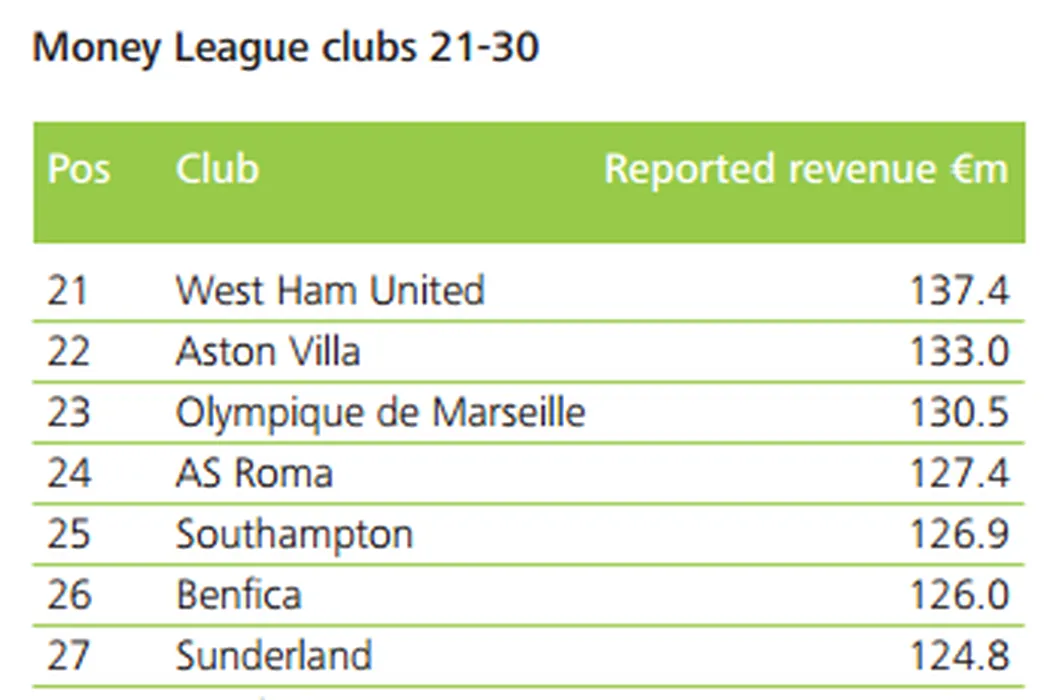Select the Benfica club name
Screen dimensions: 1050x700
tap(238, 596)
